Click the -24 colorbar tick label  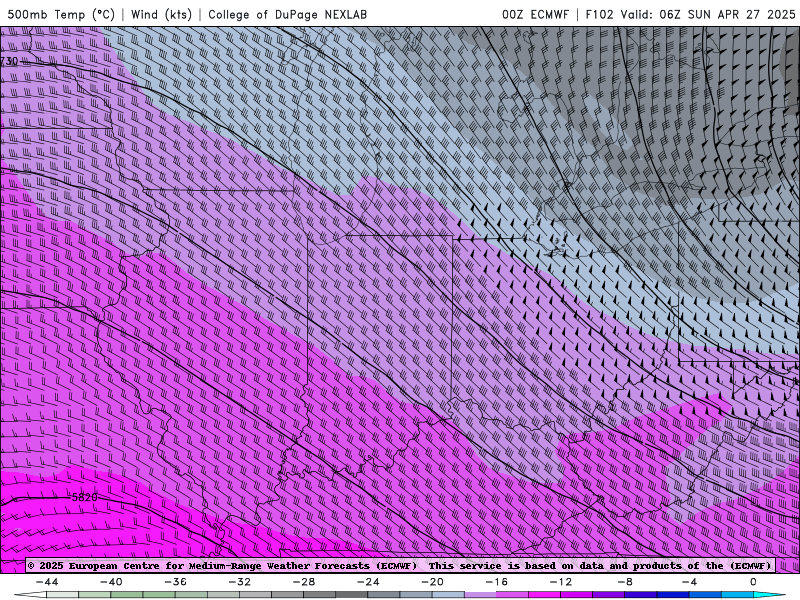368,582
